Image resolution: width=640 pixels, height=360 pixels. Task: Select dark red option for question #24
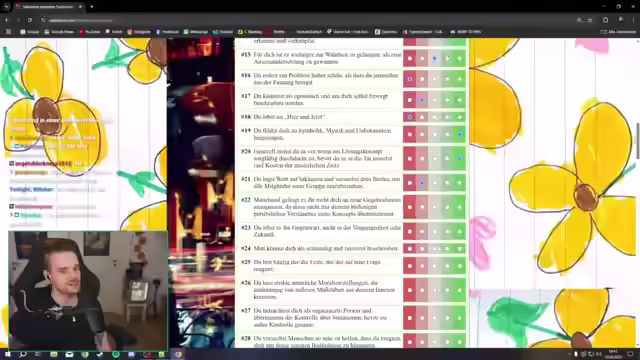pyautogui.click(x=409, y=249)
